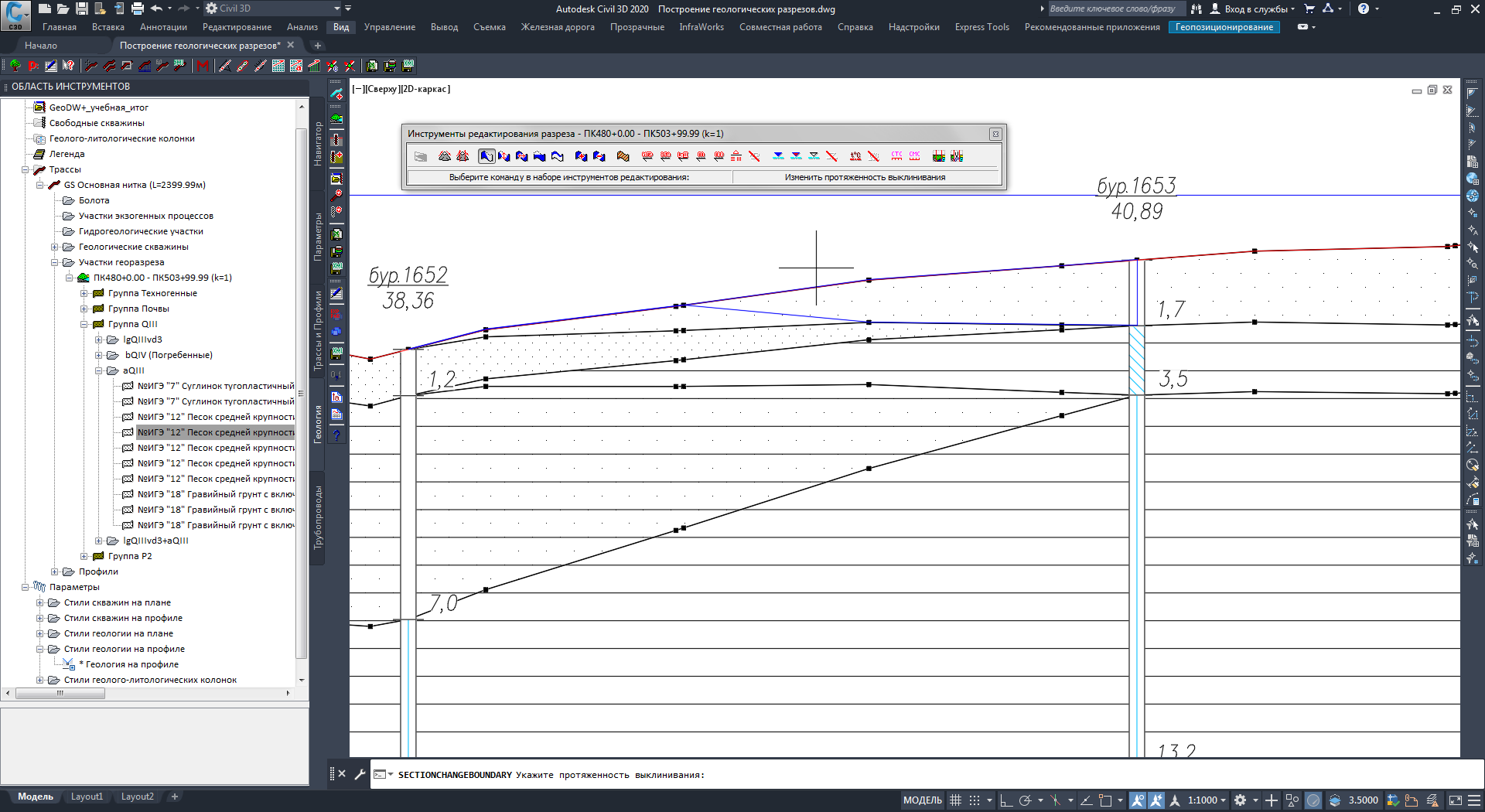Viewport: 1485px width, 812px height.
Task: Click the Save icon in quick access toolbar
Action: 81,9
